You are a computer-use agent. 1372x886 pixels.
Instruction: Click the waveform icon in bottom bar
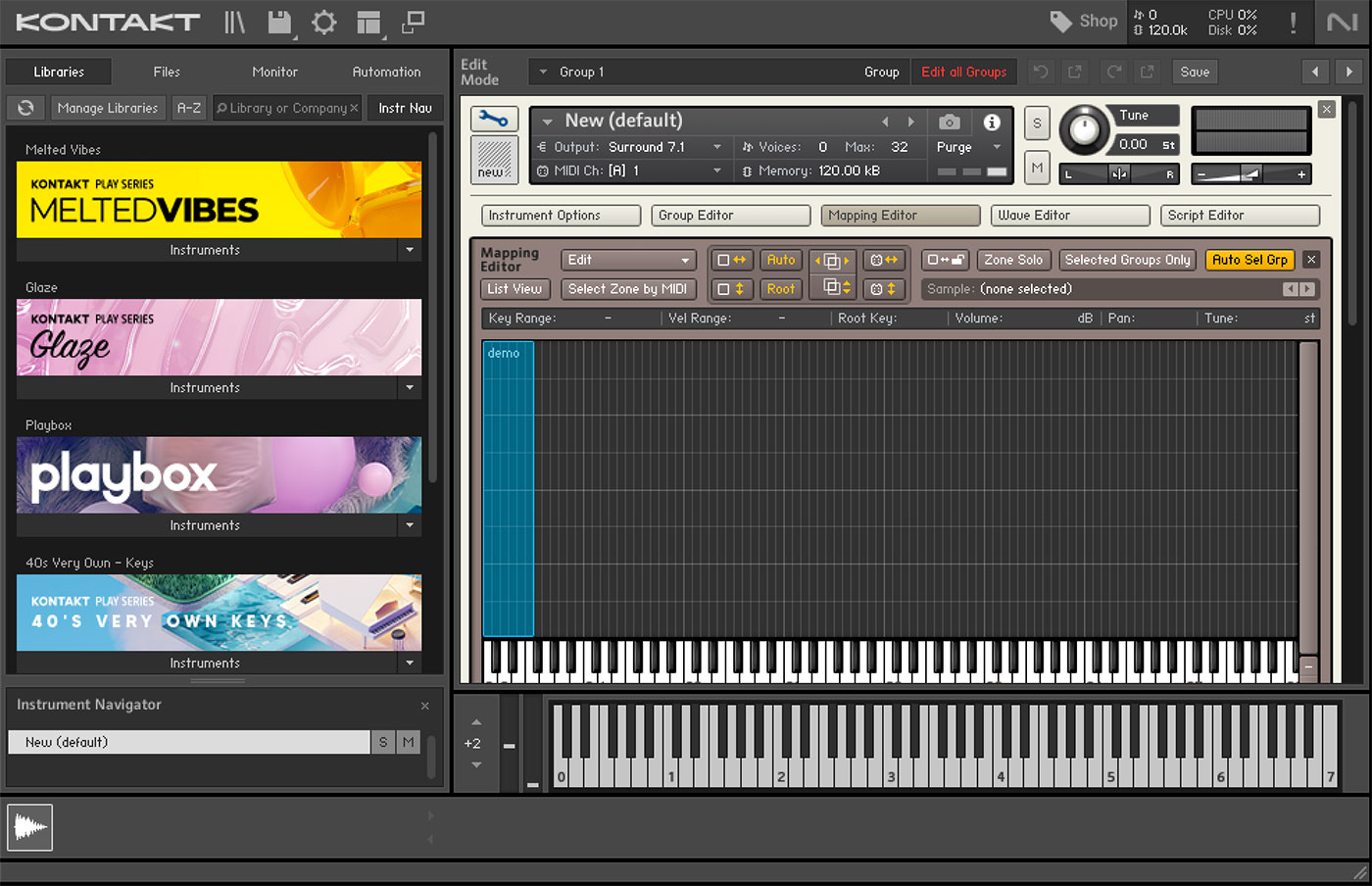(x=29, y=827)
